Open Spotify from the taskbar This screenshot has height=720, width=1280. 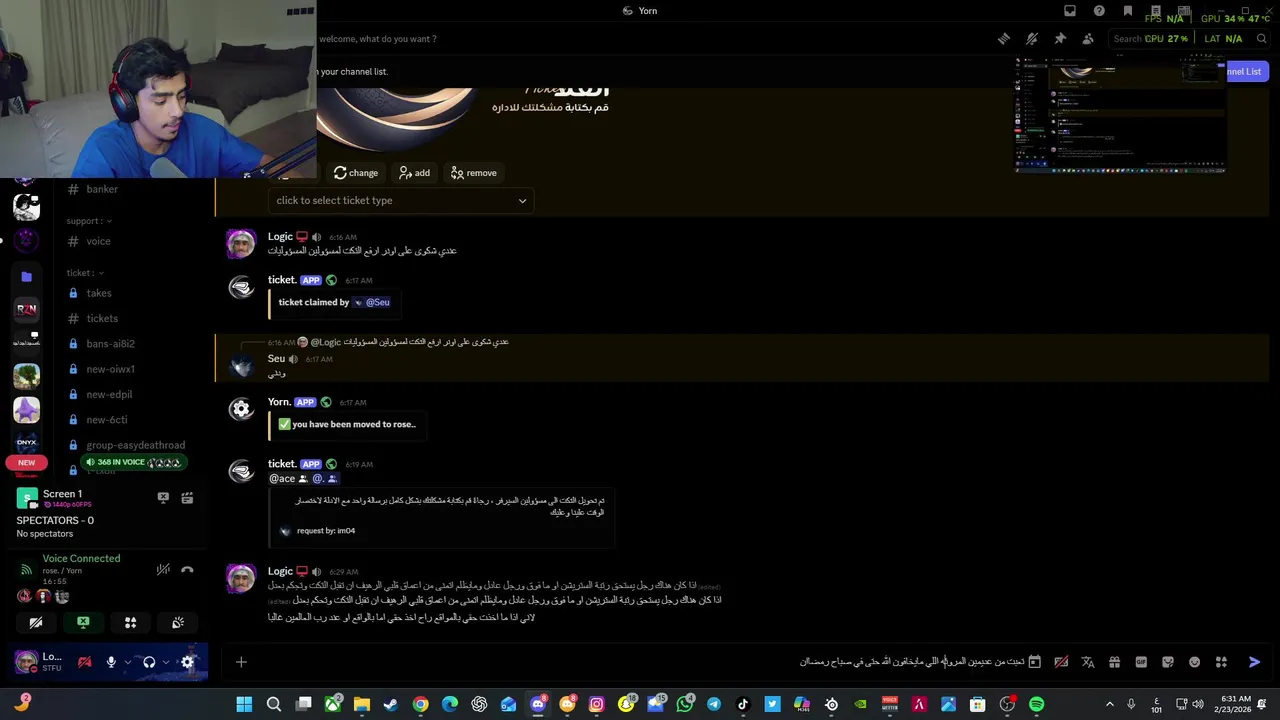[1036, 705]
